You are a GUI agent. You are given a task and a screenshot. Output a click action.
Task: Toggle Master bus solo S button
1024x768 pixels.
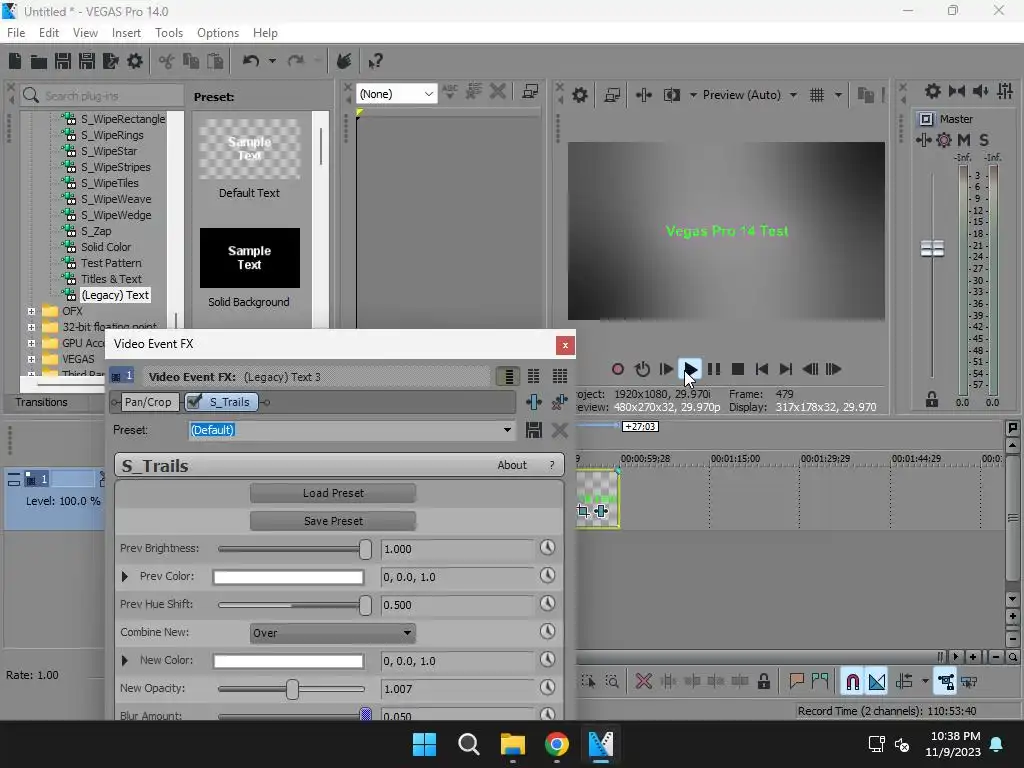[x=984, y=140]
